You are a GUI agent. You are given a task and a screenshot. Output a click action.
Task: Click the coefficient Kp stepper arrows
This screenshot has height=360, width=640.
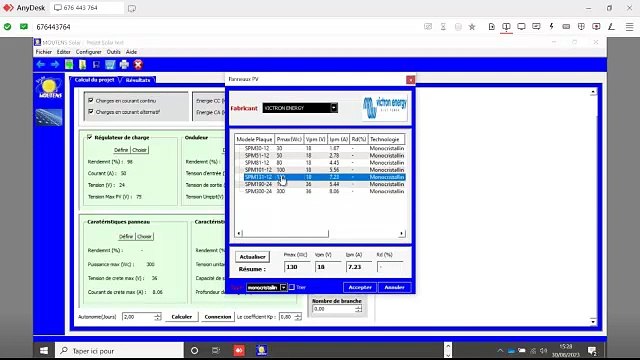(298, 317)
